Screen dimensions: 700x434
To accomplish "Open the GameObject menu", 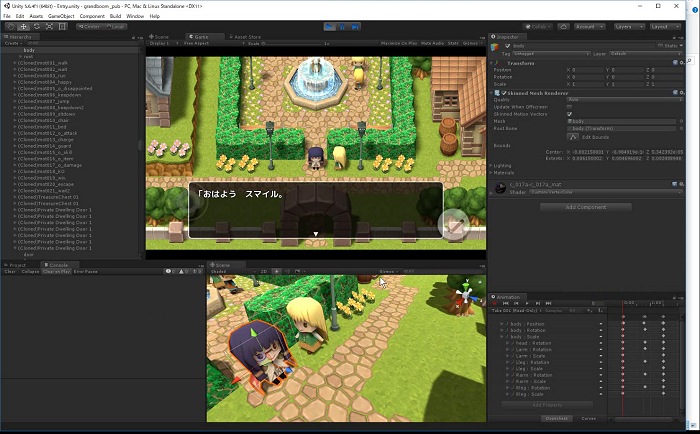I will pyautogui.click(x=60, y=16).
